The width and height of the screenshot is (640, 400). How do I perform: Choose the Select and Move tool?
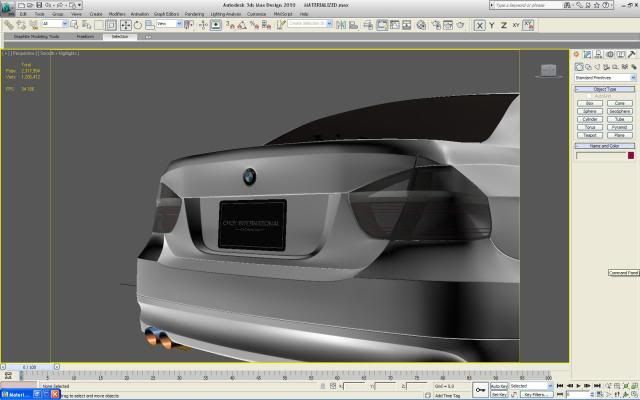126,25
